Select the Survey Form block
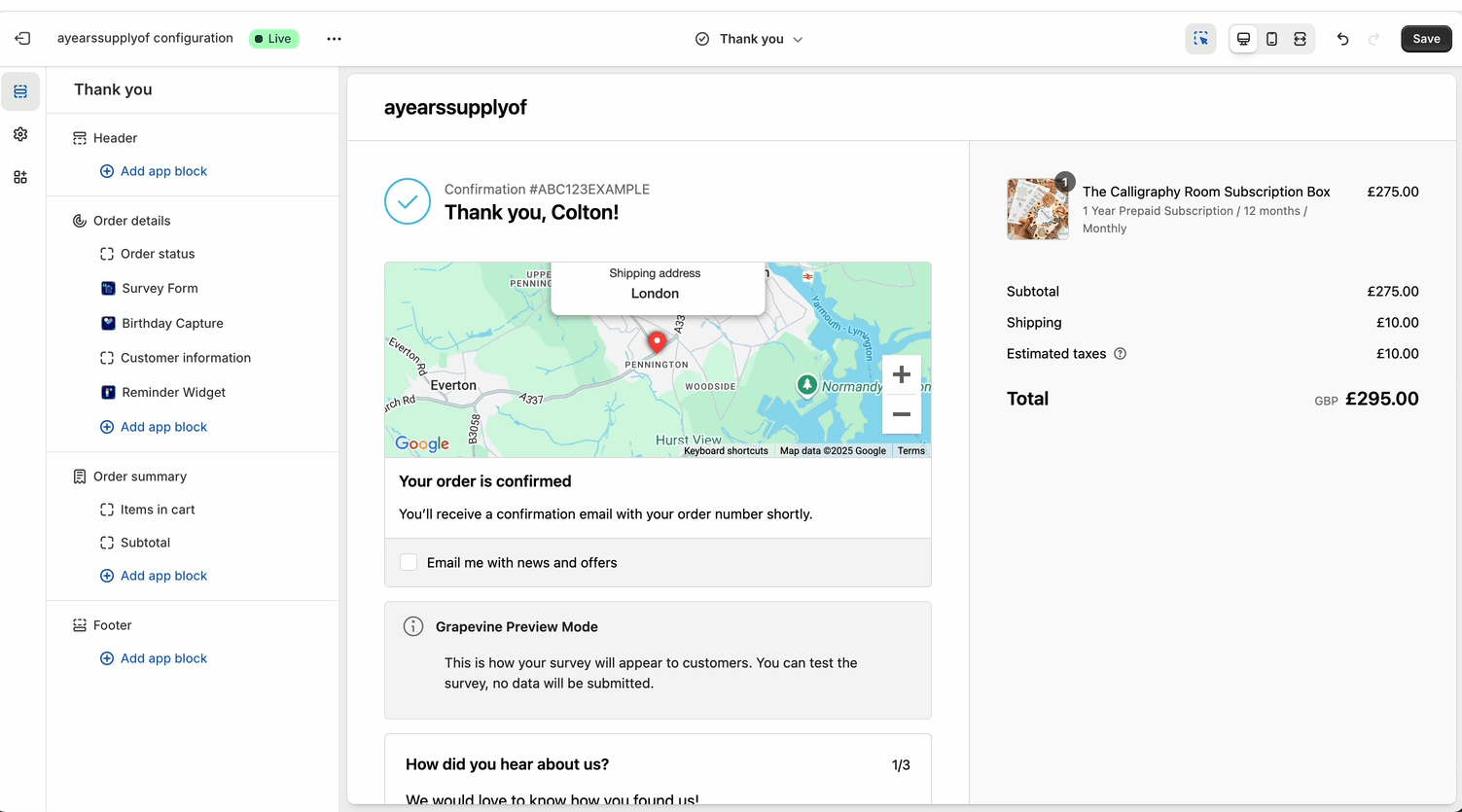Image resolution: width=1462 pixels, height=812 pixels. [x=160, y=288]
